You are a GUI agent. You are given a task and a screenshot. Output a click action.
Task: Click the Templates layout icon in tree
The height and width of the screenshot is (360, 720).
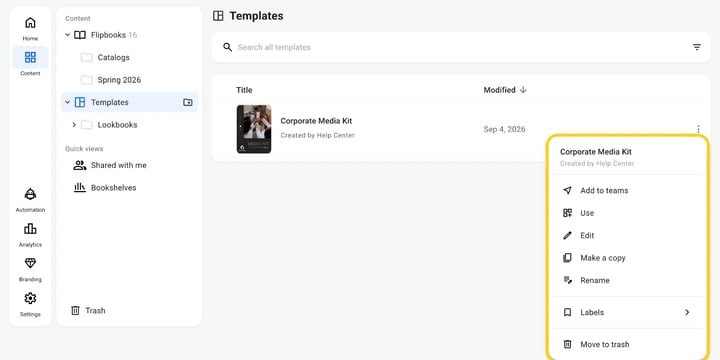(x=80, y=102)
